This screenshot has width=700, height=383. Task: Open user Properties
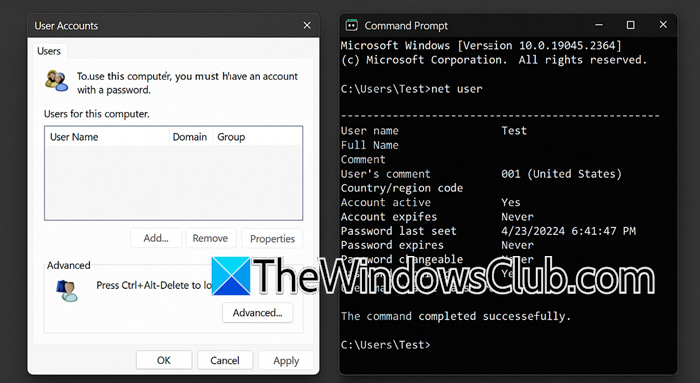(272, 238)
